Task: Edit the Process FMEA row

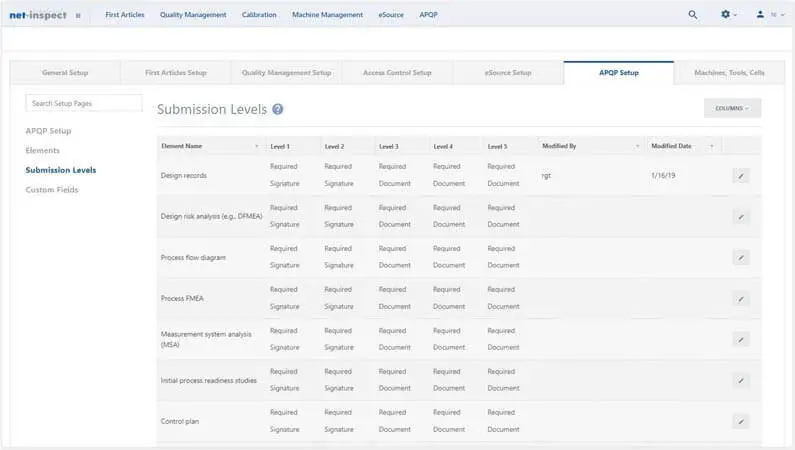Action: click(x=740, y=298)
